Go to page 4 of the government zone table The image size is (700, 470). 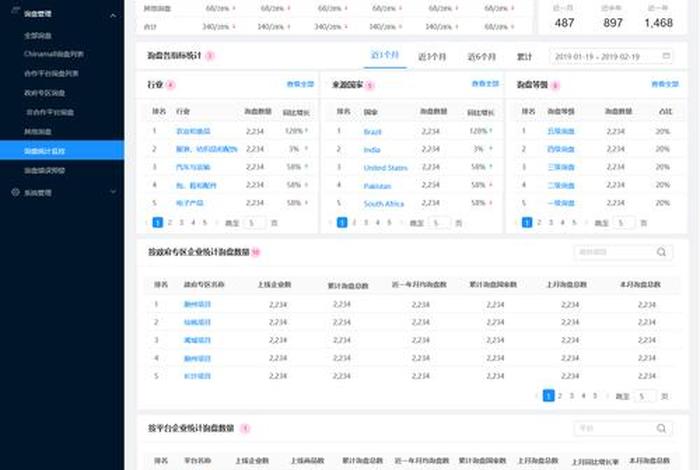pos(583,396)
